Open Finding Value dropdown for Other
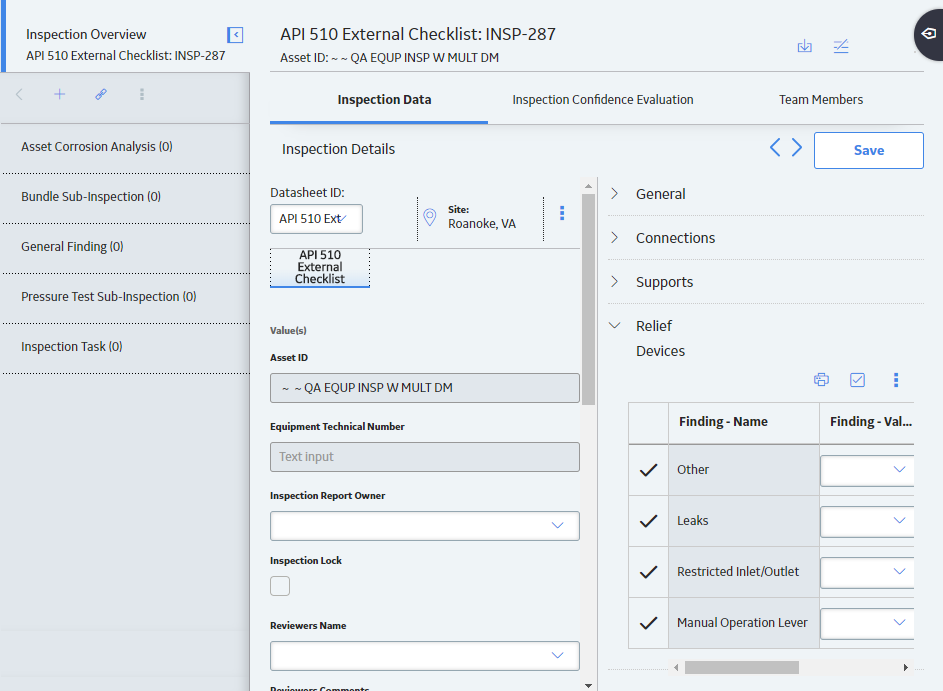Screen dimensions: 943x691 click(x=867, y=470)
